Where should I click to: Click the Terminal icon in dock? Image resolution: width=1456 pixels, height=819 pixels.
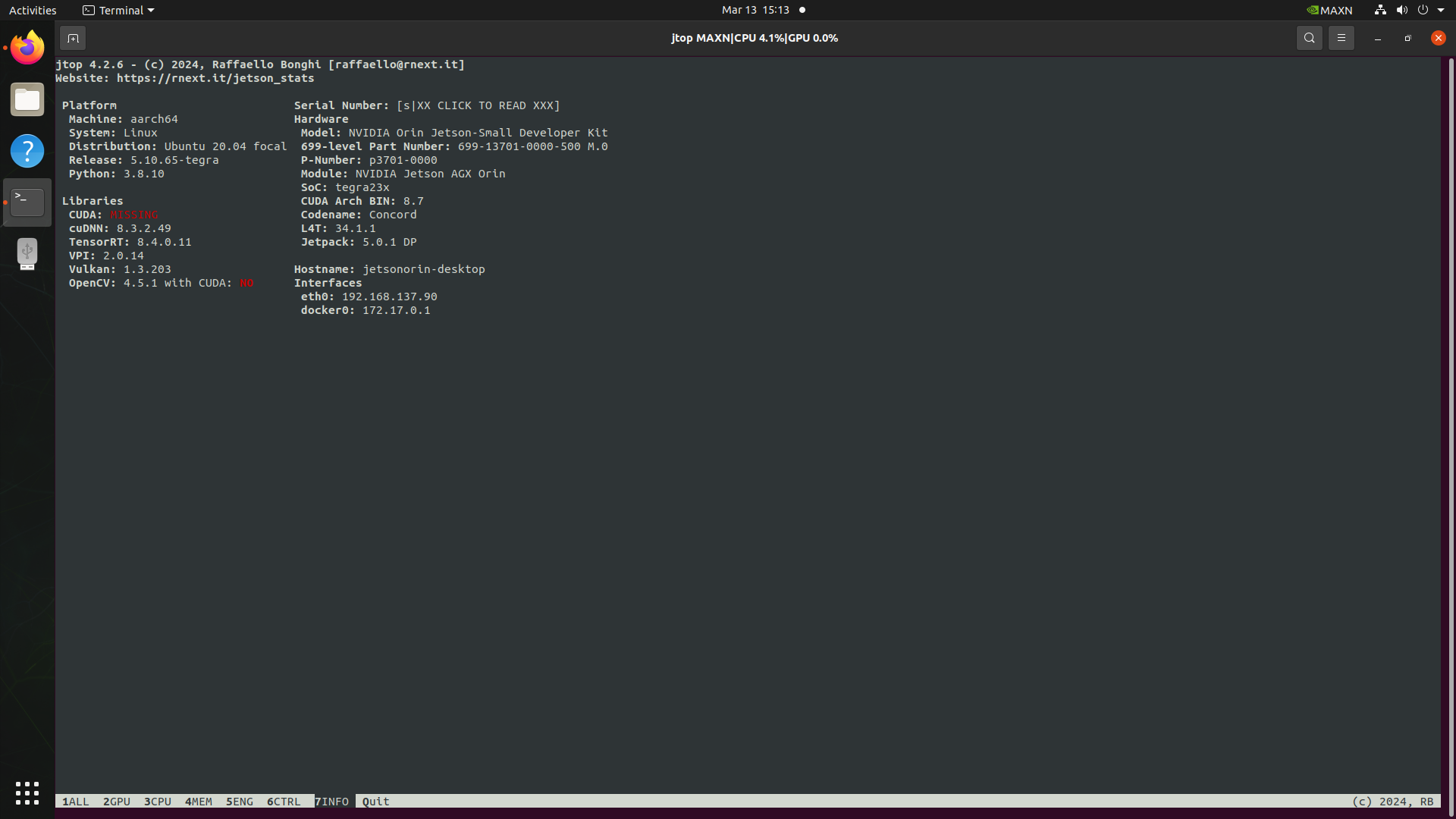(27, 202)
